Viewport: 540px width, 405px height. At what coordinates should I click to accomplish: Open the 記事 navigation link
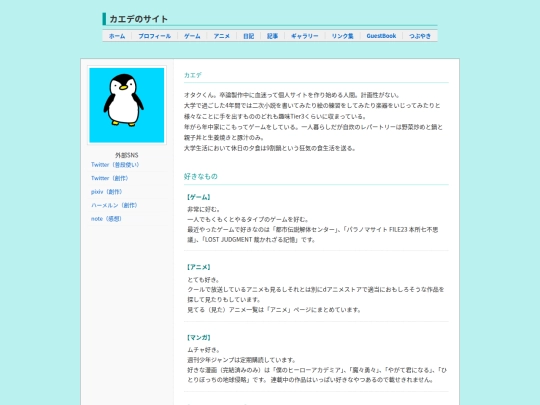point(272,36)
